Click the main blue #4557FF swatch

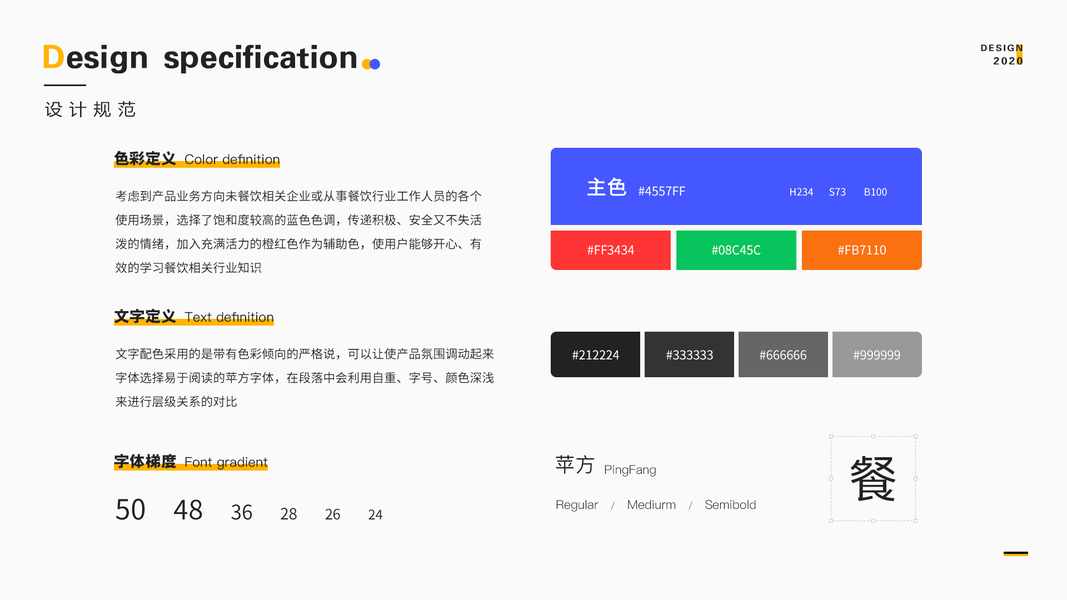pyautogui.click(x=736, y=186)
